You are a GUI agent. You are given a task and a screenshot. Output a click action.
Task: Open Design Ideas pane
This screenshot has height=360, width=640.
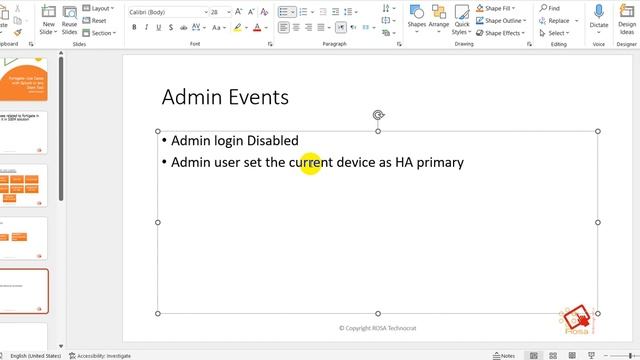point(627,19)
